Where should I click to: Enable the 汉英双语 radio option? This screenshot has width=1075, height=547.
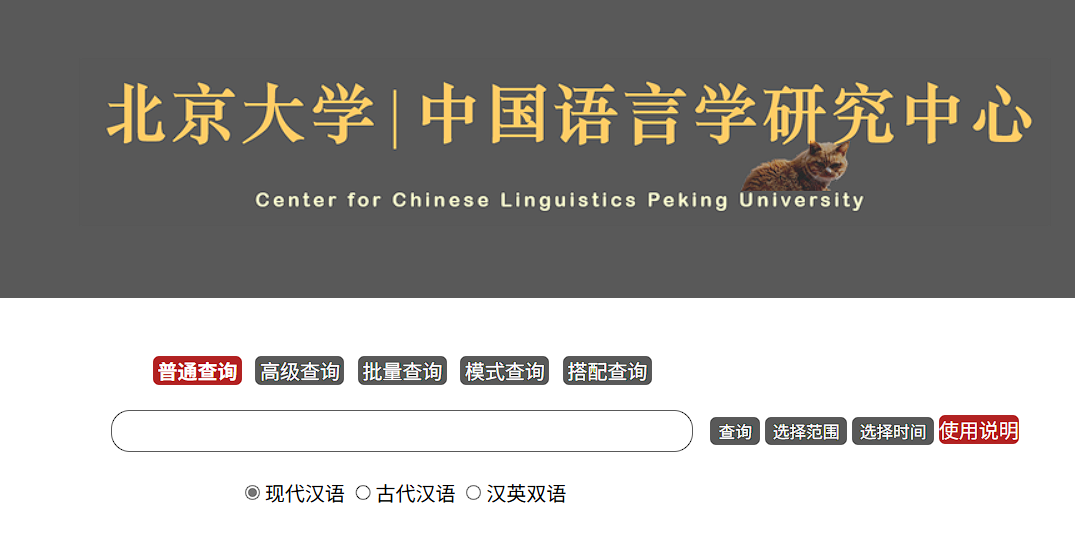474,493
